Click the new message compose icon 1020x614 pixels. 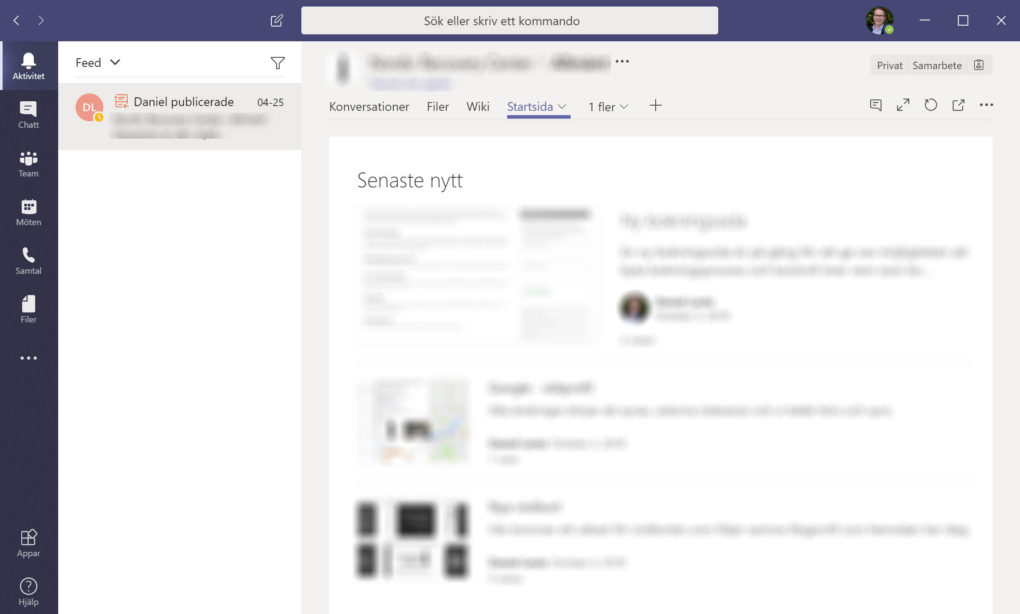pos(277,20)
